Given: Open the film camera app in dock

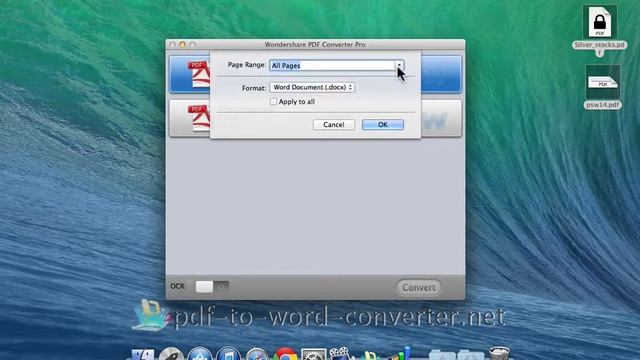Looking at the screenshot, I should 340,353.
